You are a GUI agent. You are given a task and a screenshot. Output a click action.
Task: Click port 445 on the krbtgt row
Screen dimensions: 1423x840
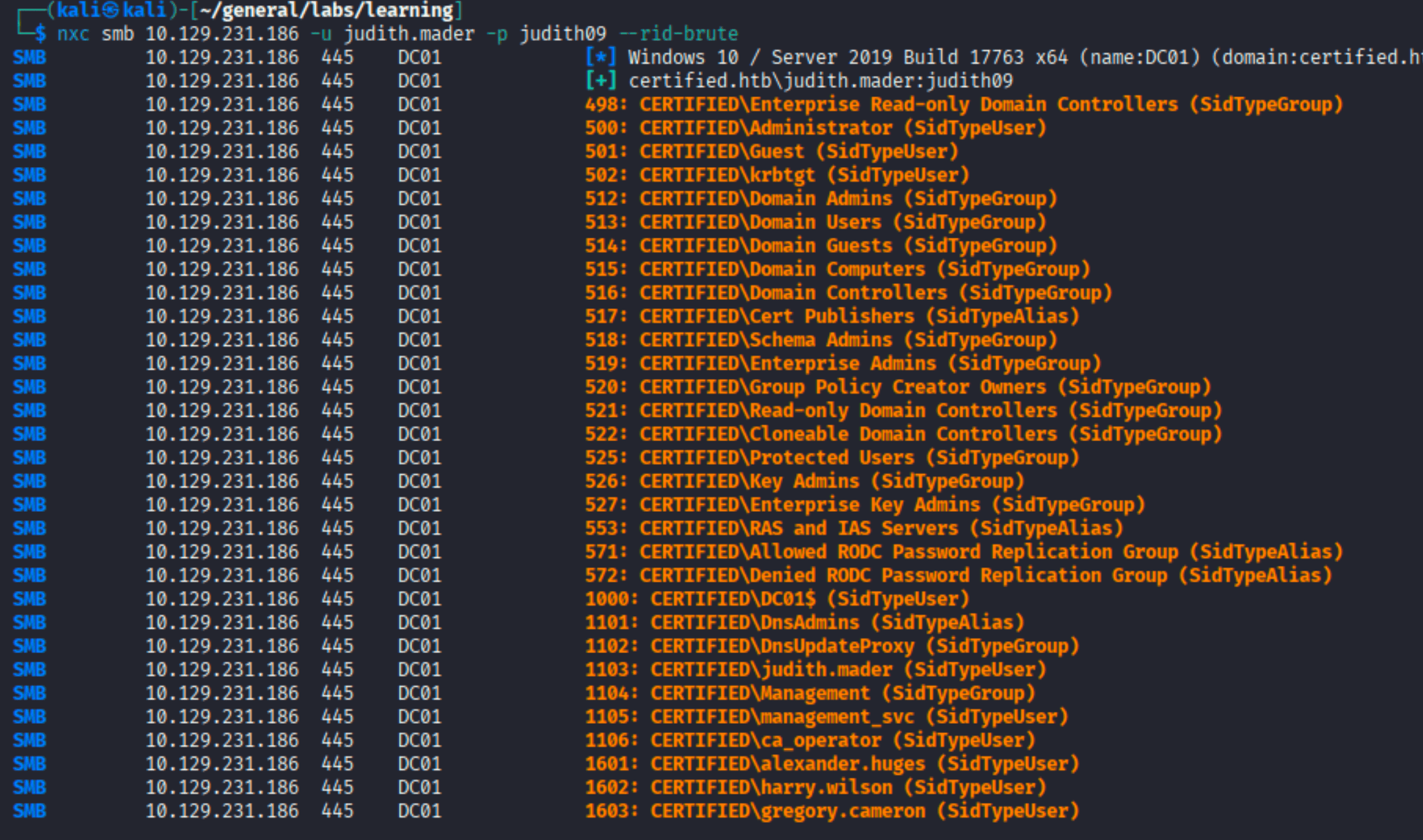coord(338,175)
